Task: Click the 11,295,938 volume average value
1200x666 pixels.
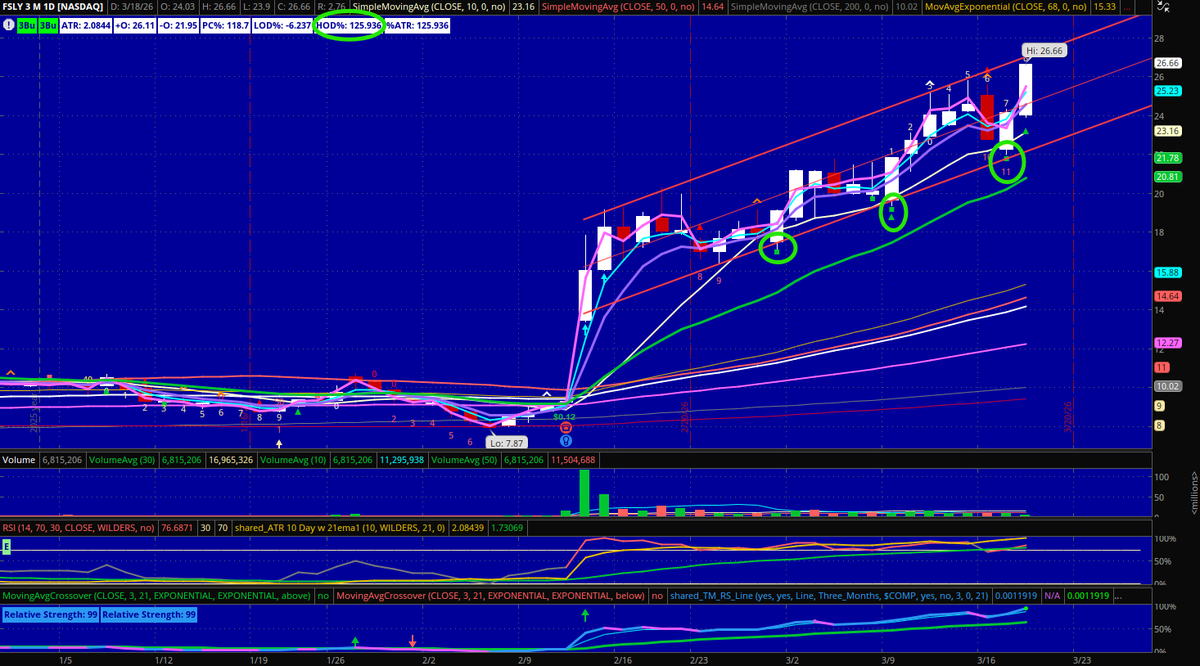Action: click(402, 460)
